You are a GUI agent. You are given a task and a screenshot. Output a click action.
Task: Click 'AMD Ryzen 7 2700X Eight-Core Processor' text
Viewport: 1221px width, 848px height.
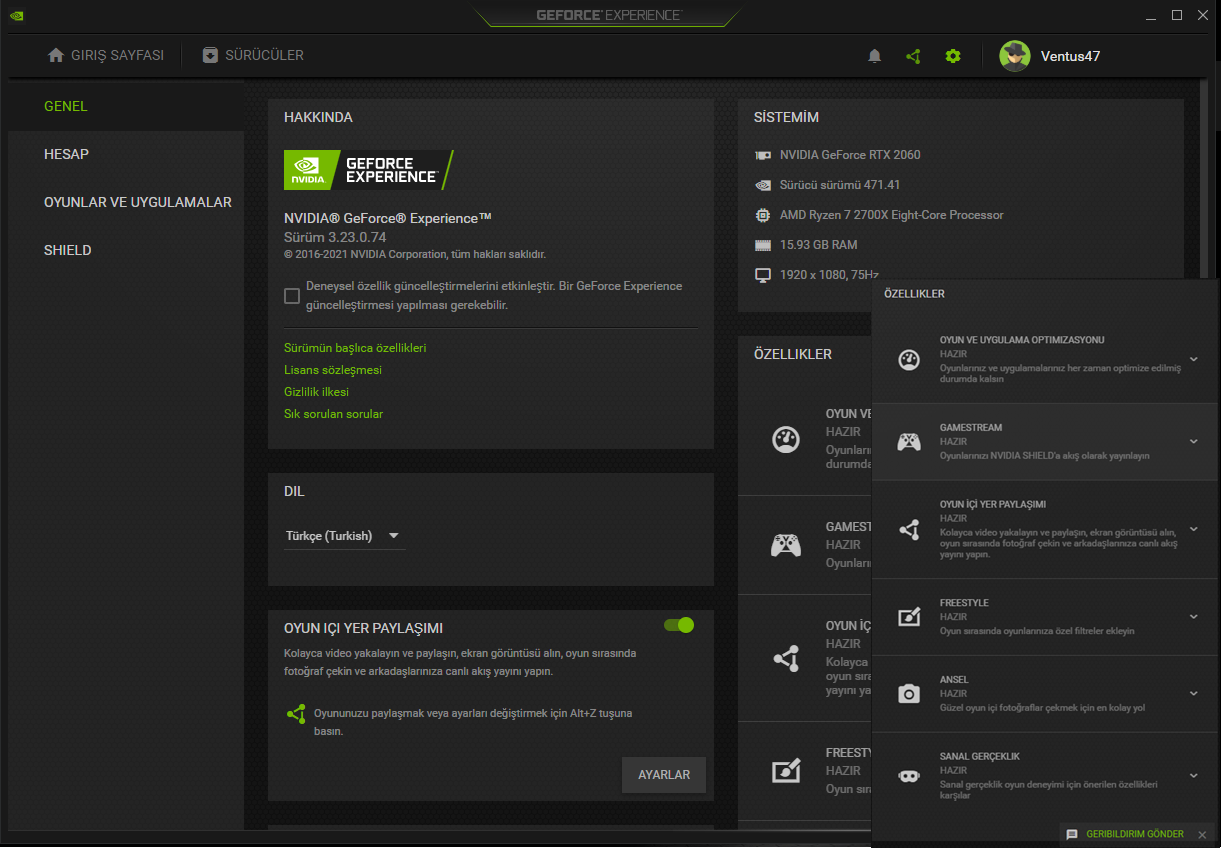point(891,215)
